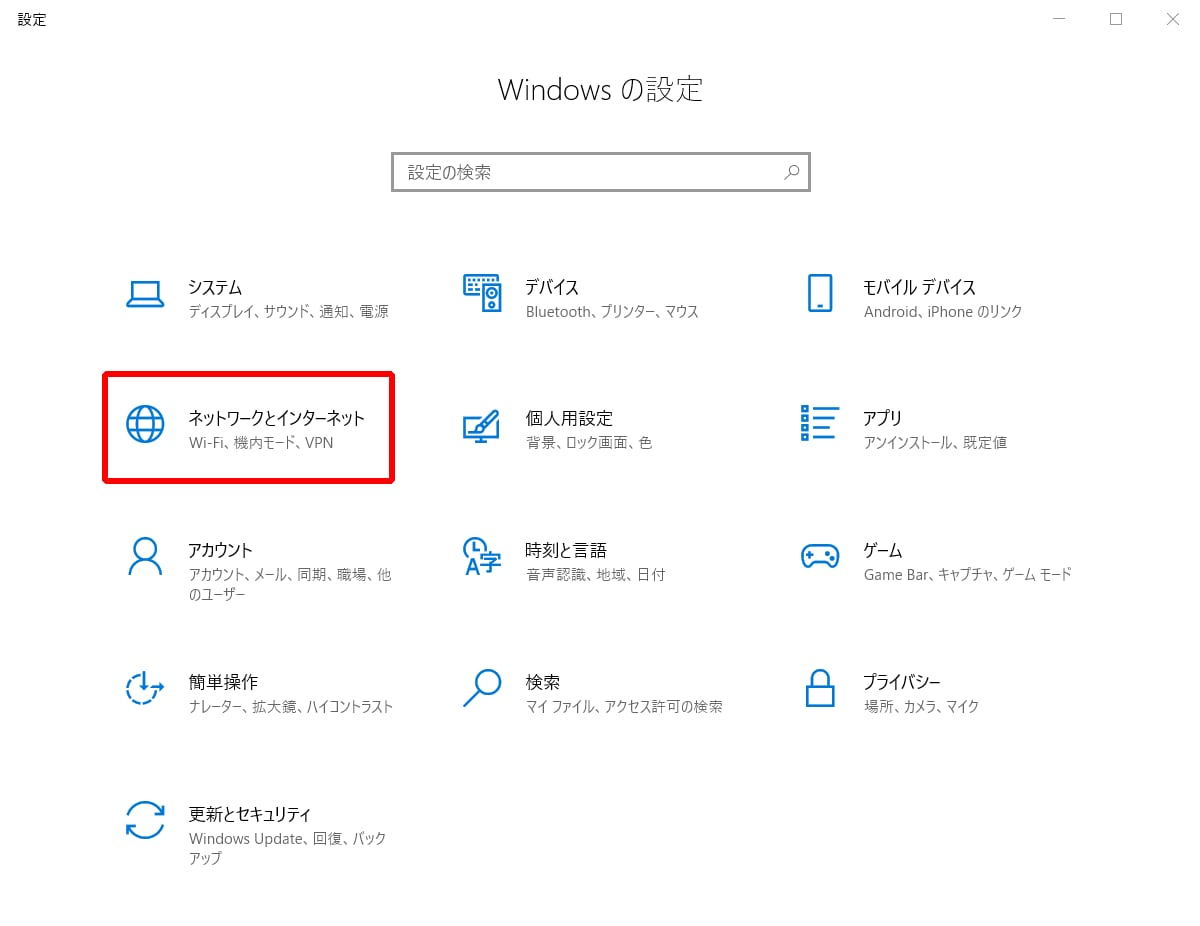Screen dimensions: 1200x926
Task: Open the システム settings title
Action: (x=215, y=287)
